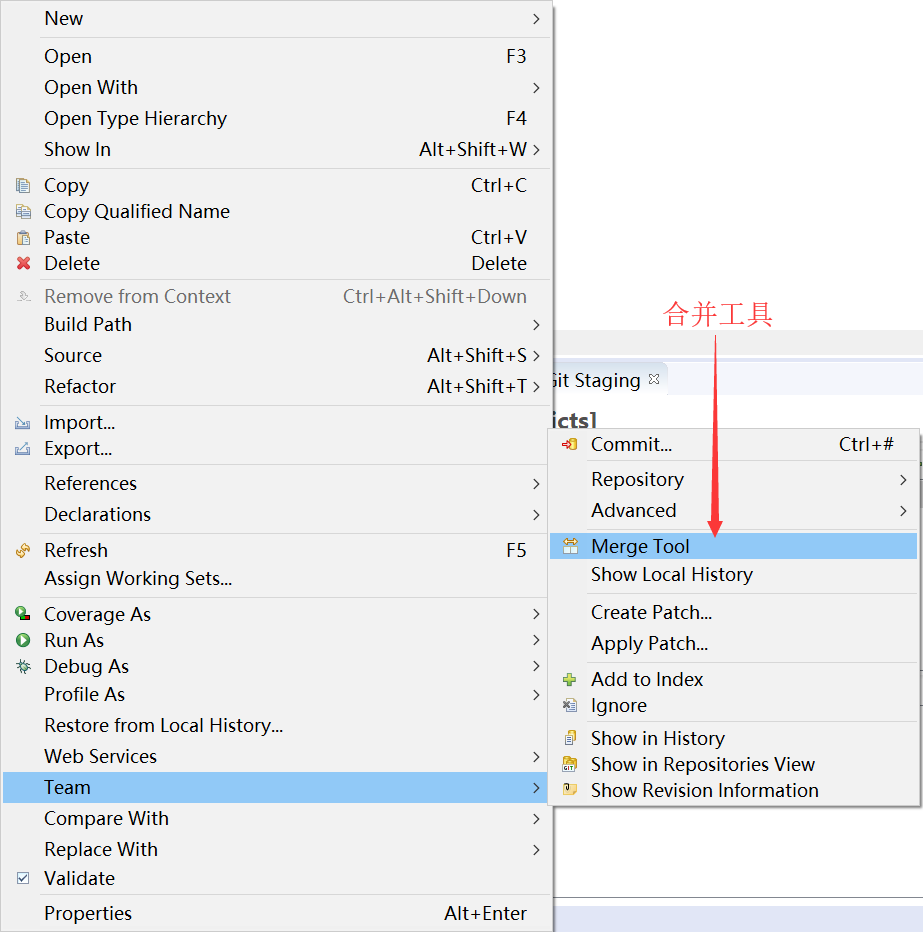This screenshot has height=932, width=923.
Task: Click the Commit icon in Team submenu
Action: (x=569, y=444)
